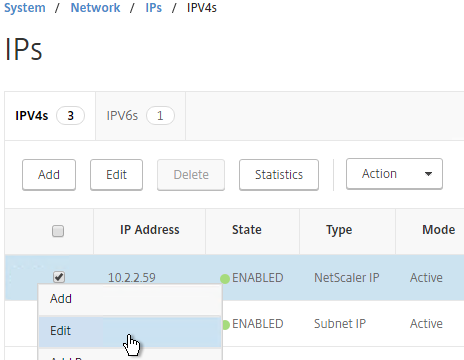Click the Add button in toolbar
The width and height of the screenshot is (464, 360).
[x=49, y=175]
